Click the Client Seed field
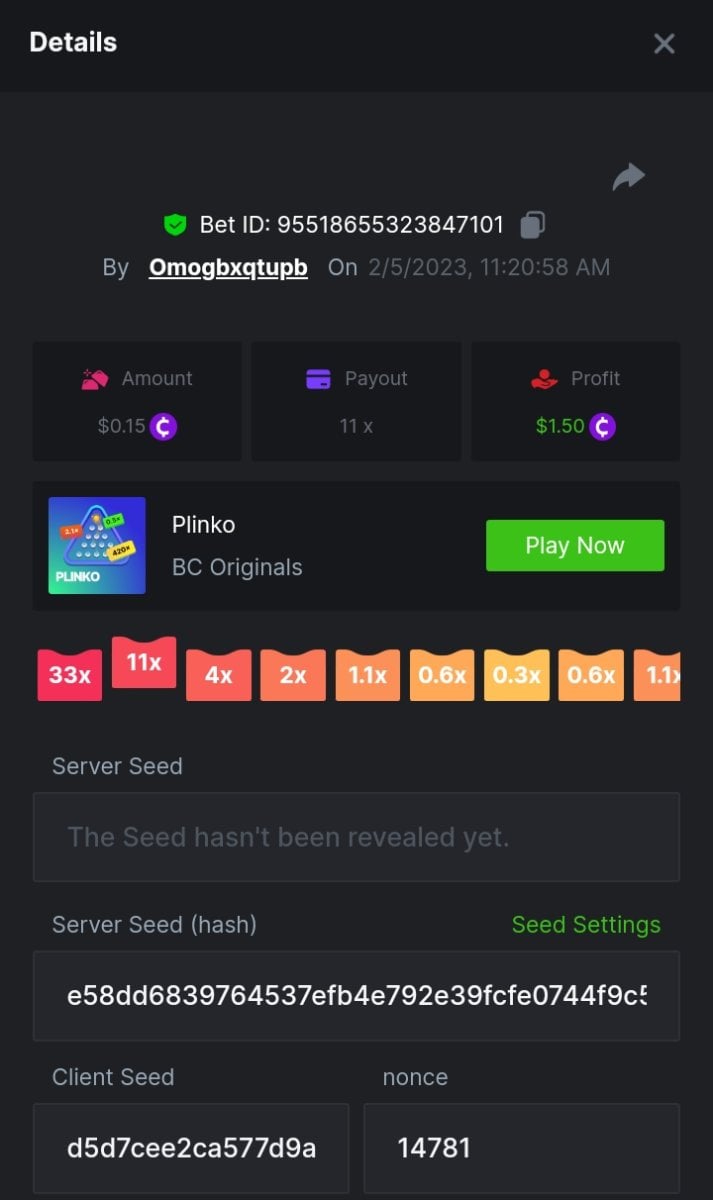This screenshot has height=1200, width=713. (191, 1148)
